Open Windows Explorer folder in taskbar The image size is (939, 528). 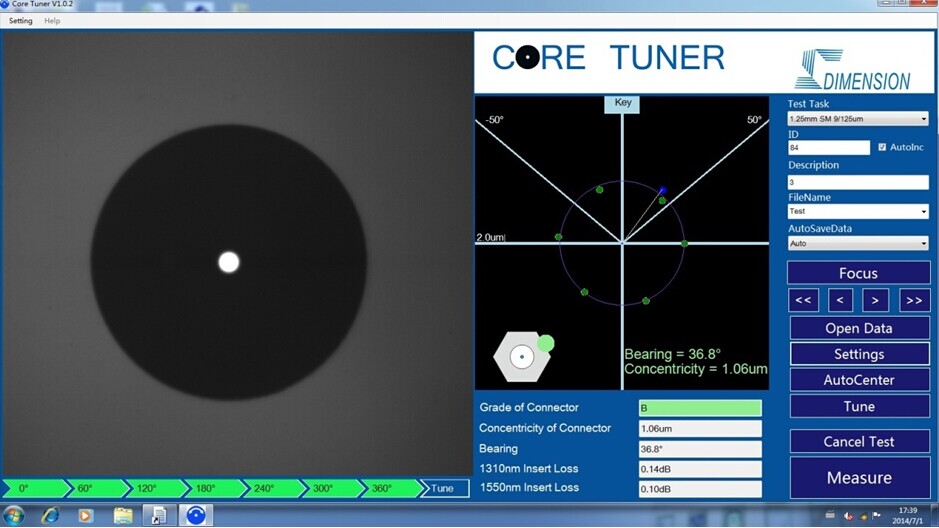(x=123, y=515)
